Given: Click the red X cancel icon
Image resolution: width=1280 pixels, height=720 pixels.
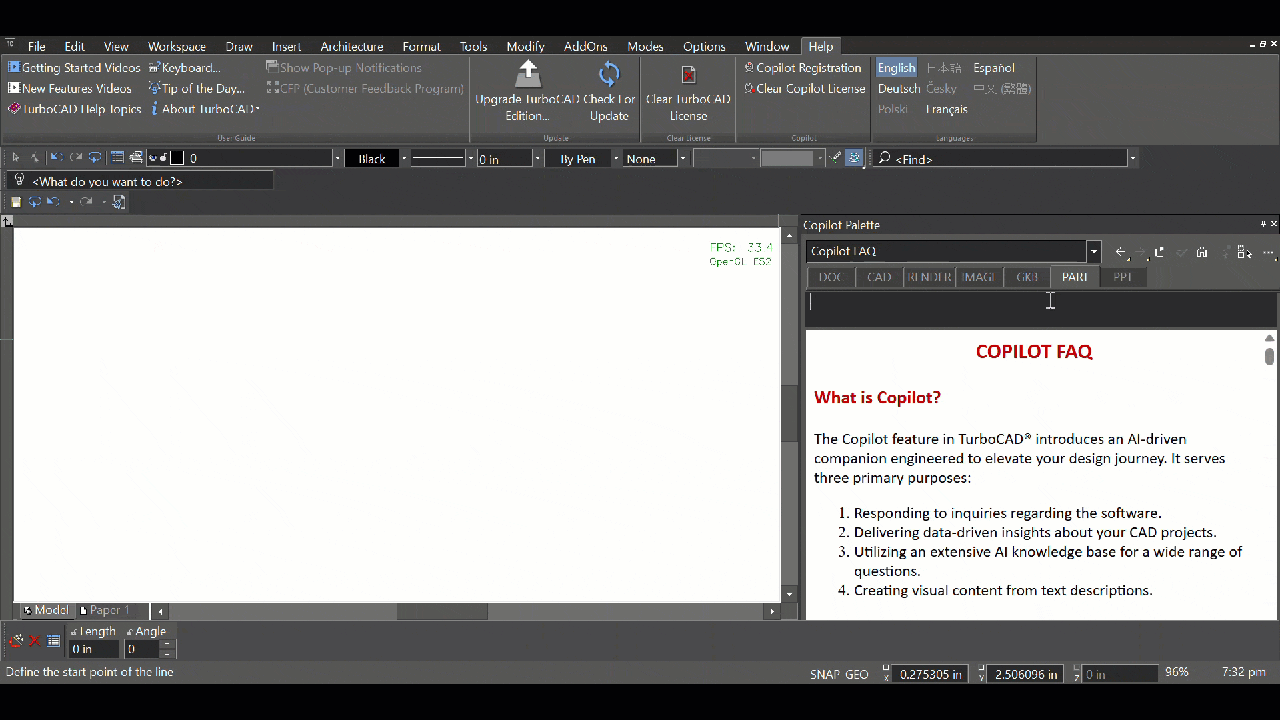Looking at the screenshot, I should (35, 641).
